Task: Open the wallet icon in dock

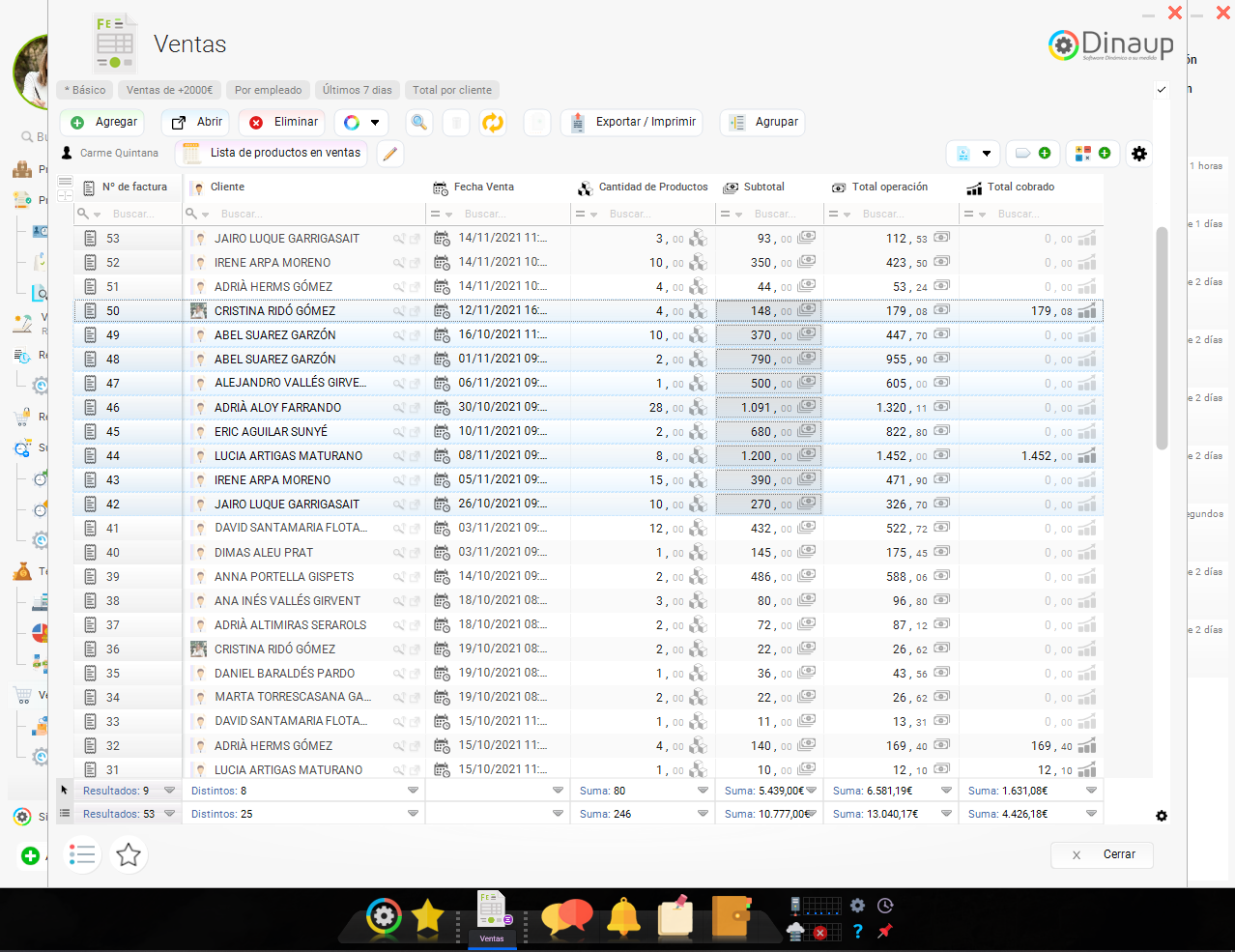Action: pyautogui.click(x=732, y=916)
